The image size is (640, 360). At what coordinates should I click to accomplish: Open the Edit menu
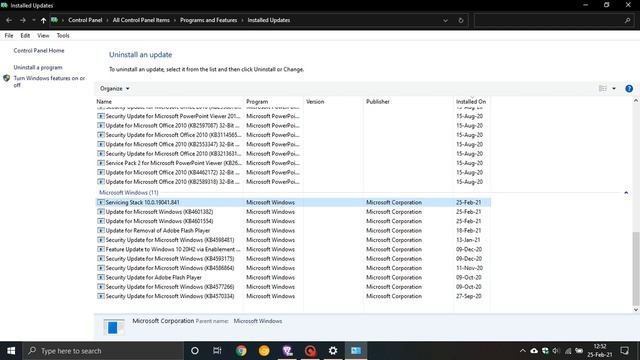pyautogui.click(x=25, y=36)
